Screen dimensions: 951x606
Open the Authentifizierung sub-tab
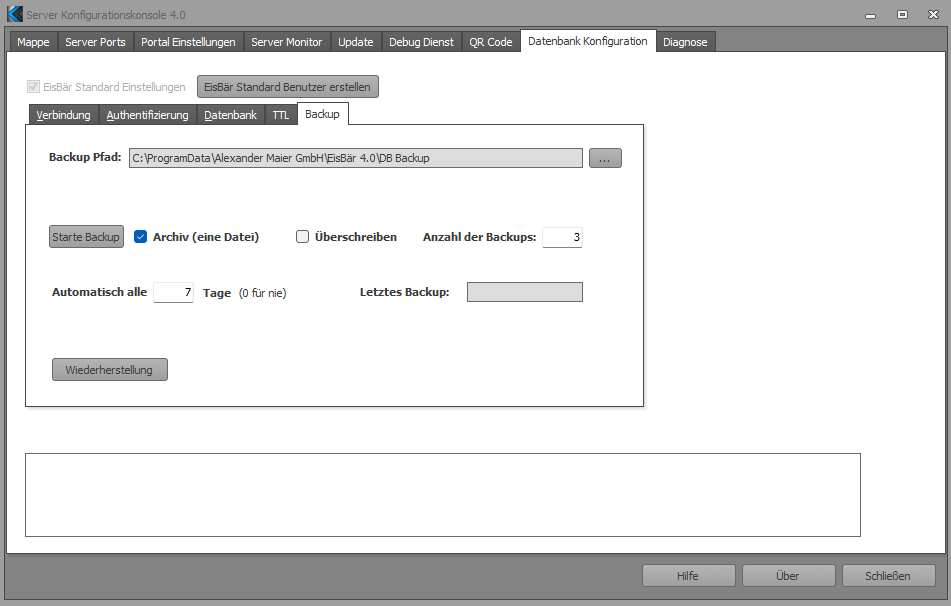(147, 115)
